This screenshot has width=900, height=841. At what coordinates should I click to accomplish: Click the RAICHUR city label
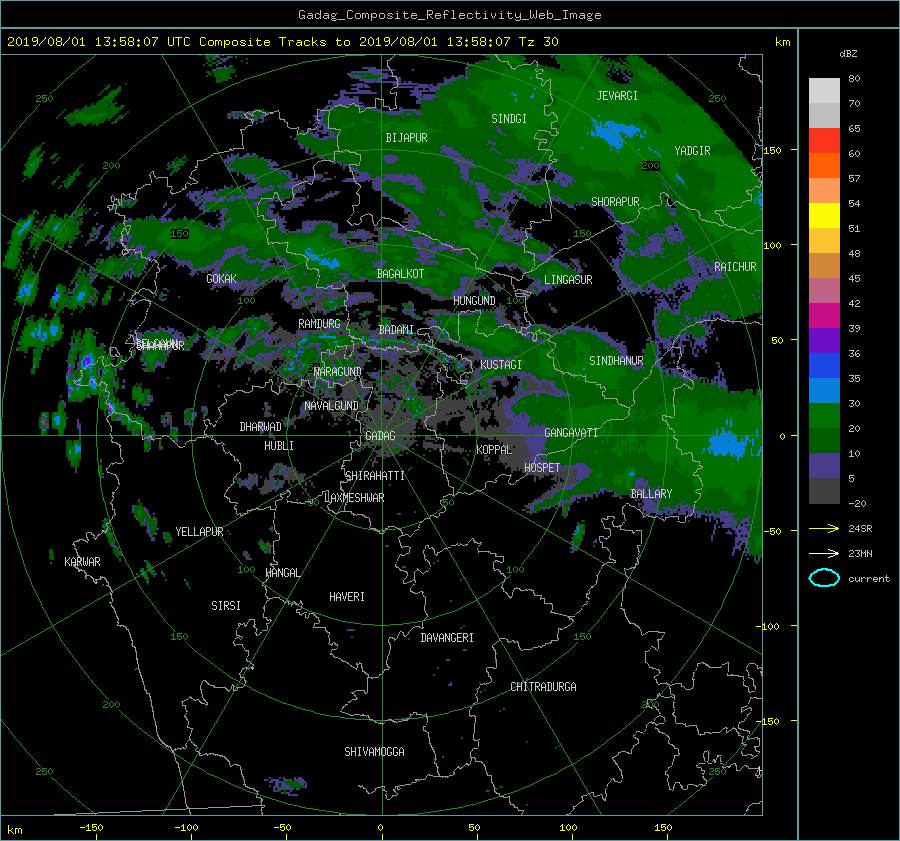coord(735,267)
